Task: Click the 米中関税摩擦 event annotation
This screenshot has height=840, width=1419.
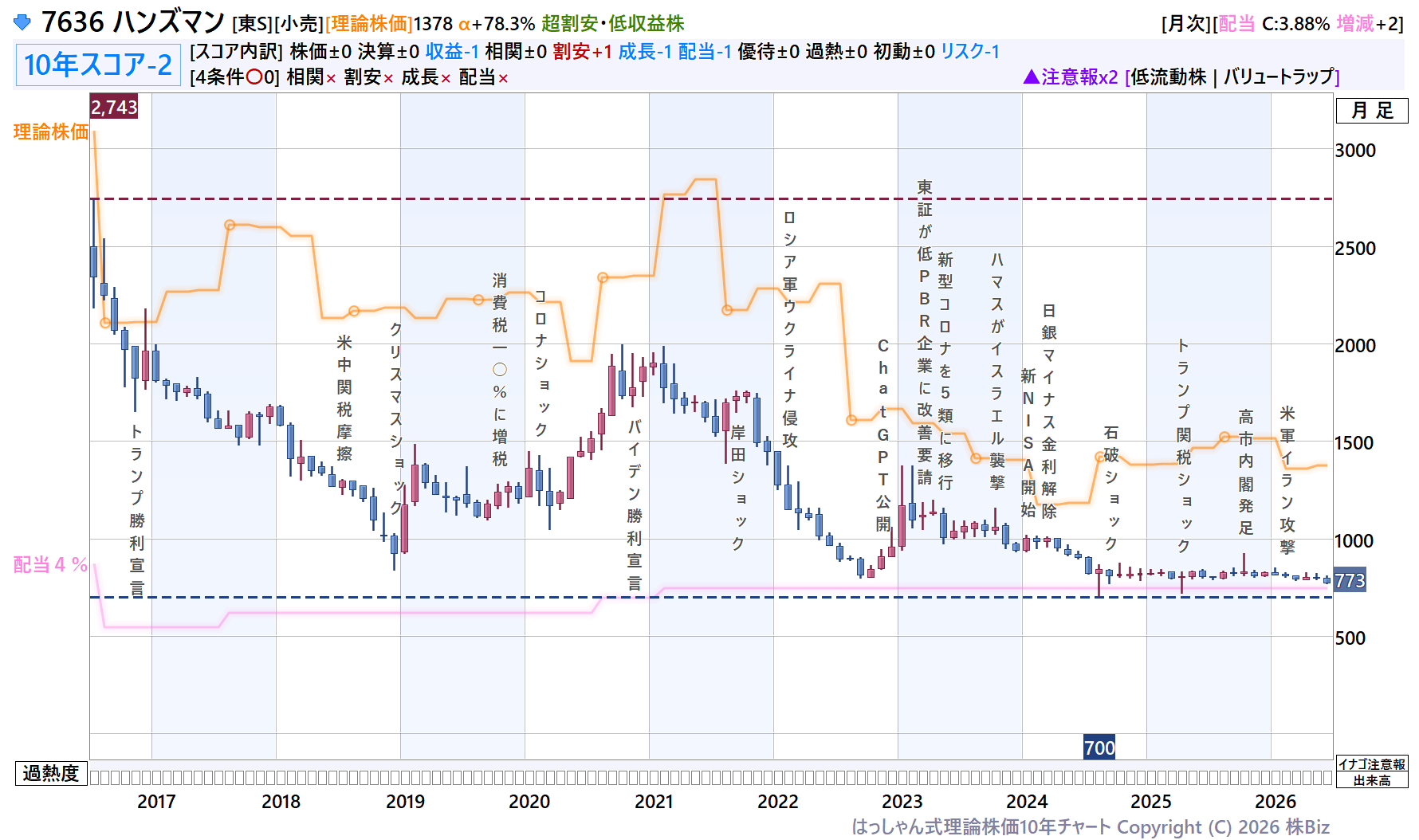Action: 344,398
